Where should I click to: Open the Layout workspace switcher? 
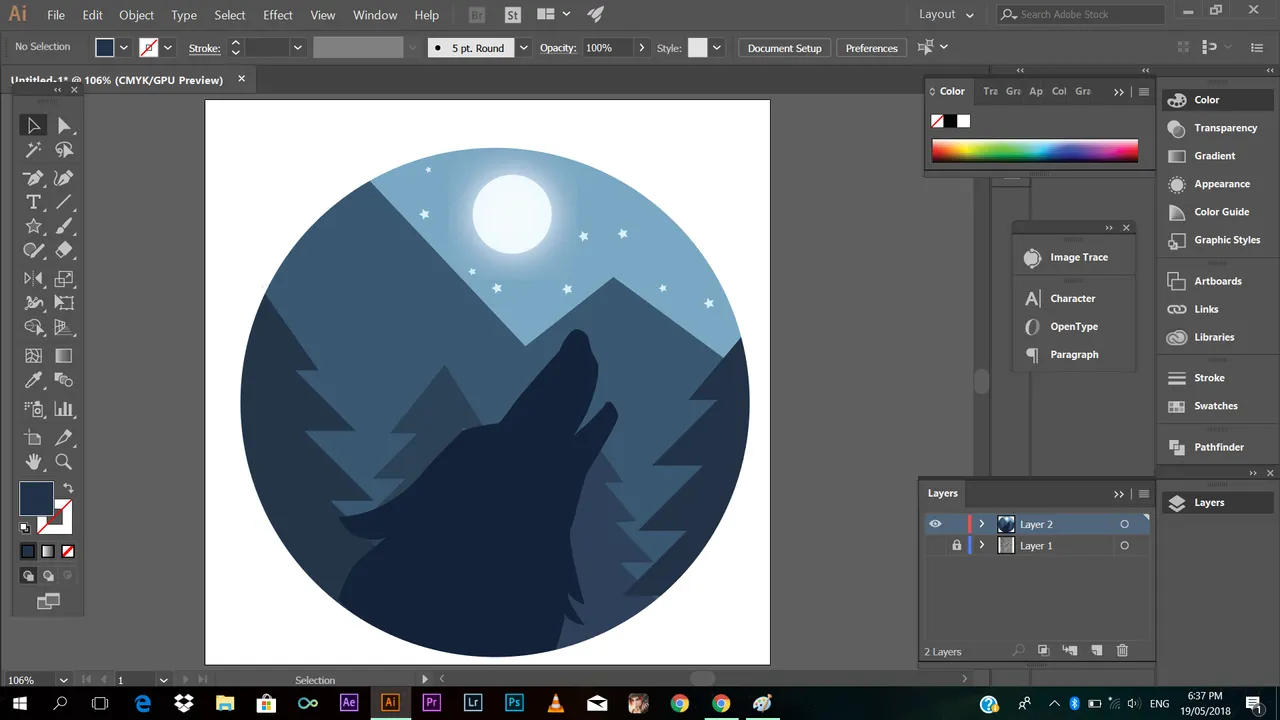click(x=946, y=14)
